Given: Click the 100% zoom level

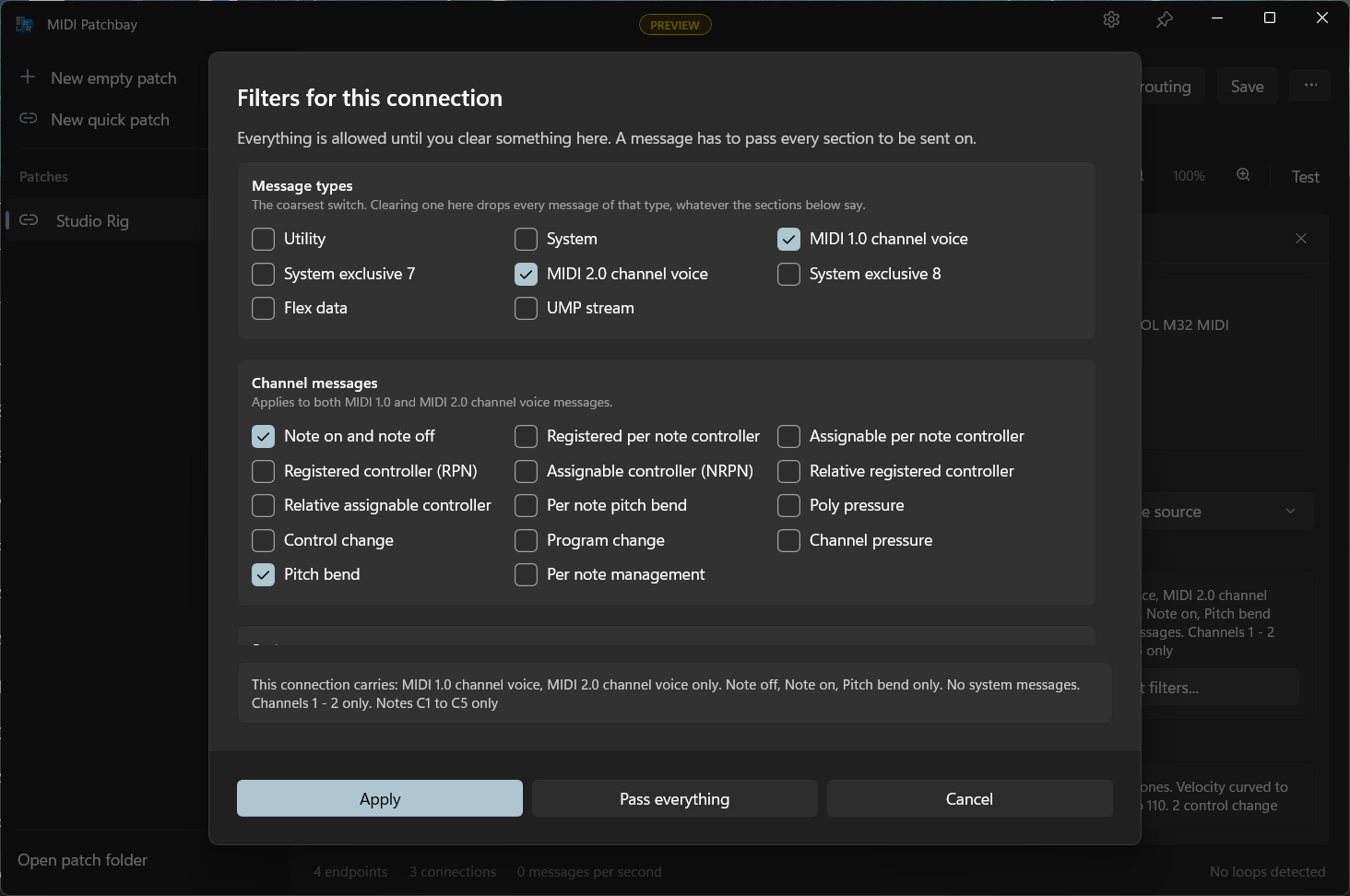Looking at the screenshot, I should point(1189,175).
